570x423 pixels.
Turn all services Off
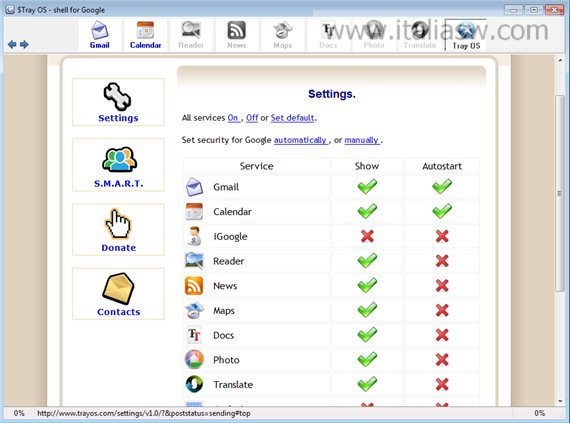[252, 118]
